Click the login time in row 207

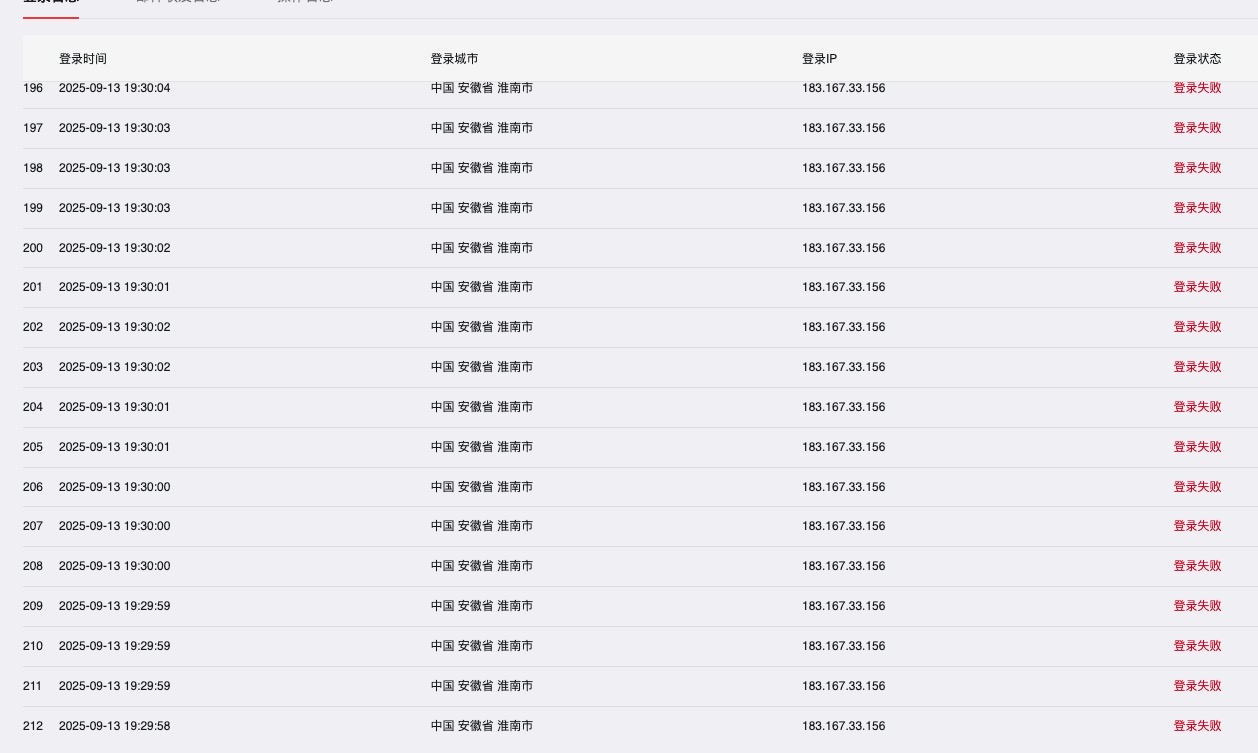(x=114, y=526)
